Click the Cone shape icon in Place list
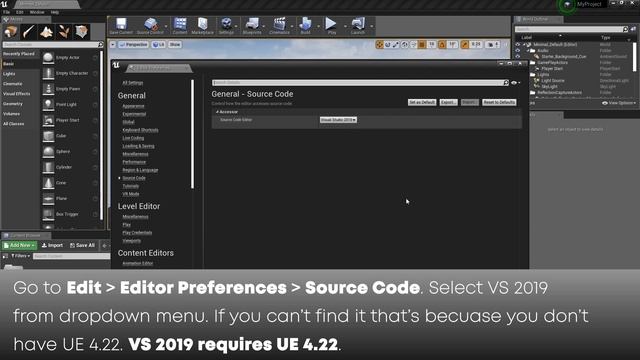The height and width of the screenshot is (360, 640). pos(48,183)
